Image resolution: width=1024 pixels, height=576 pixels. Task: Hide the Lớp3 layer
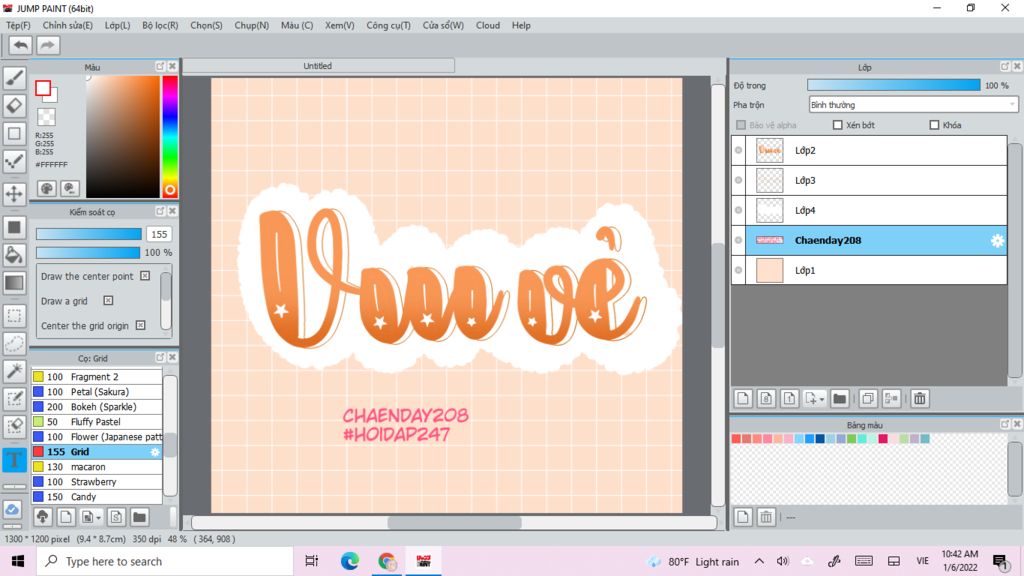[x=739, y=180]
